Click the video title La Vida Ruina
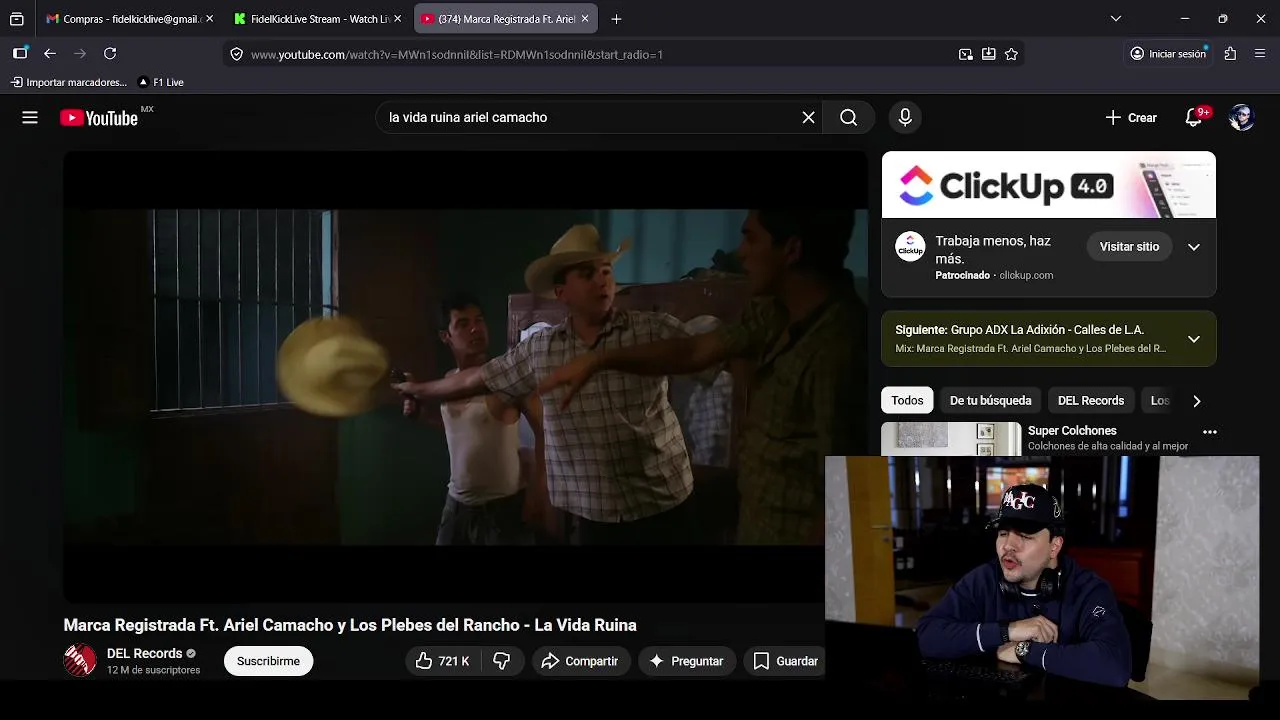Screen dimensions: 1280x720 point(350,625)
